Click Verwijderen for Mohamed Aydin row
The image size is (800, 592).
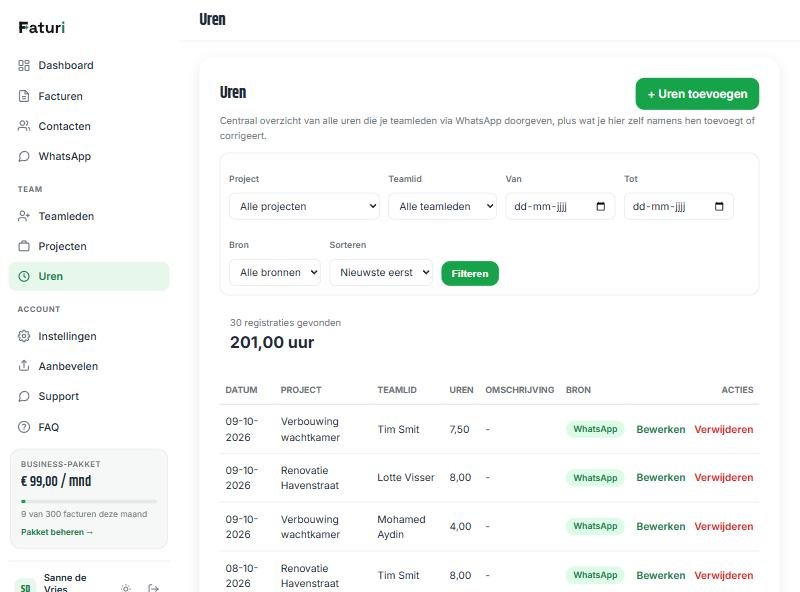723,526
